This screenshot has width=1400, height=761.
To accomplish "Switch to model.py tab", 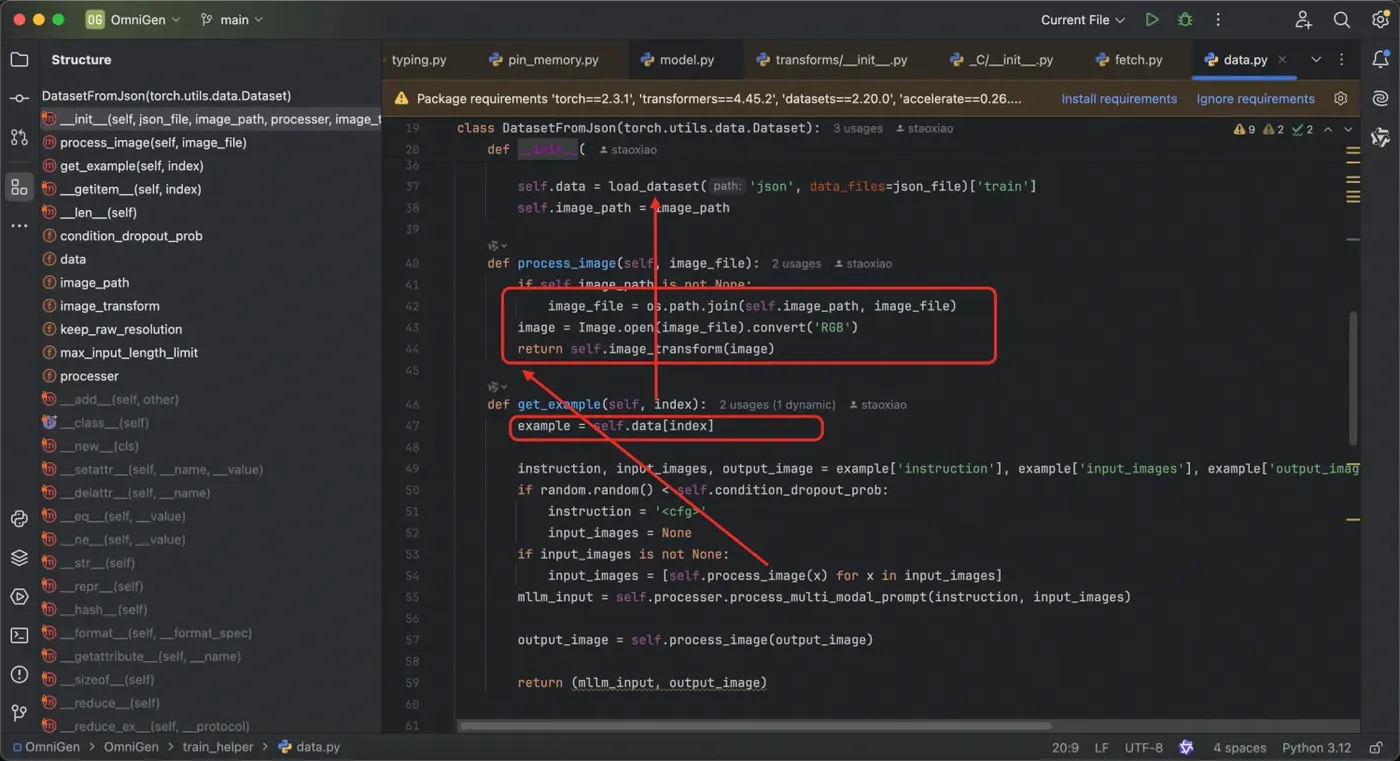I will (676, 60).
